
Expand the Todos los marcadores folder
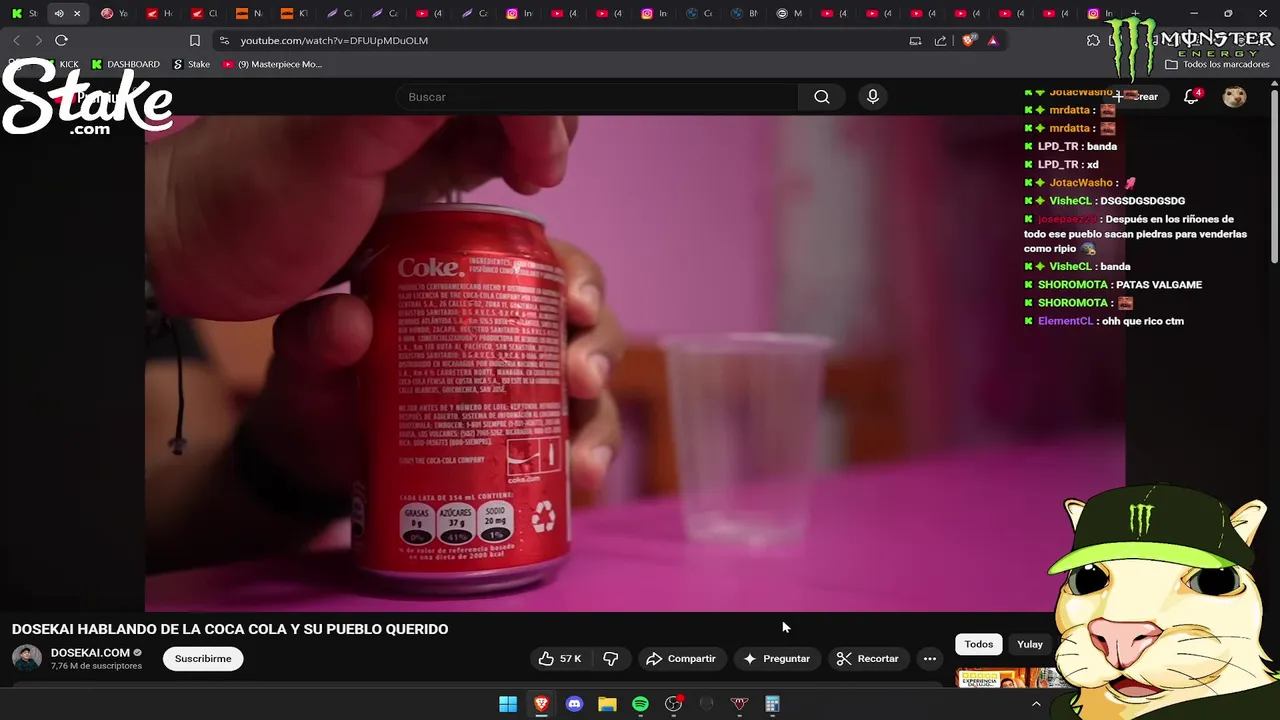pyautogui.click(x=1217, y=64)
